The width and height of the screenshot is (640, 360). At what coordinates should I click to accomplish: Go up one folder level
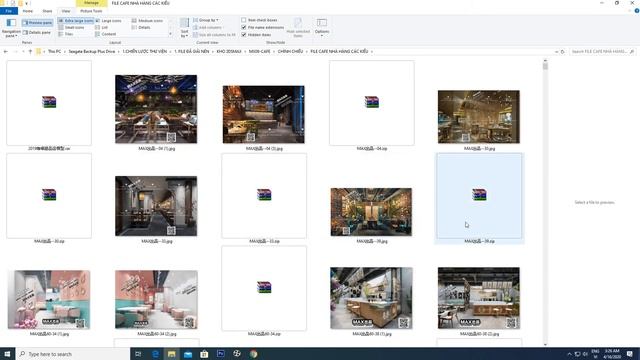(x=30, y=51)
